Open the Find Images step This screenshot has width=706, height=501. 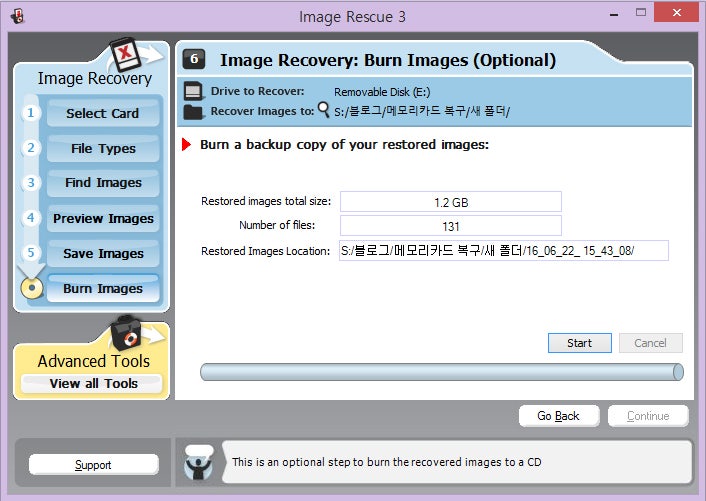[x=103, y=183]
